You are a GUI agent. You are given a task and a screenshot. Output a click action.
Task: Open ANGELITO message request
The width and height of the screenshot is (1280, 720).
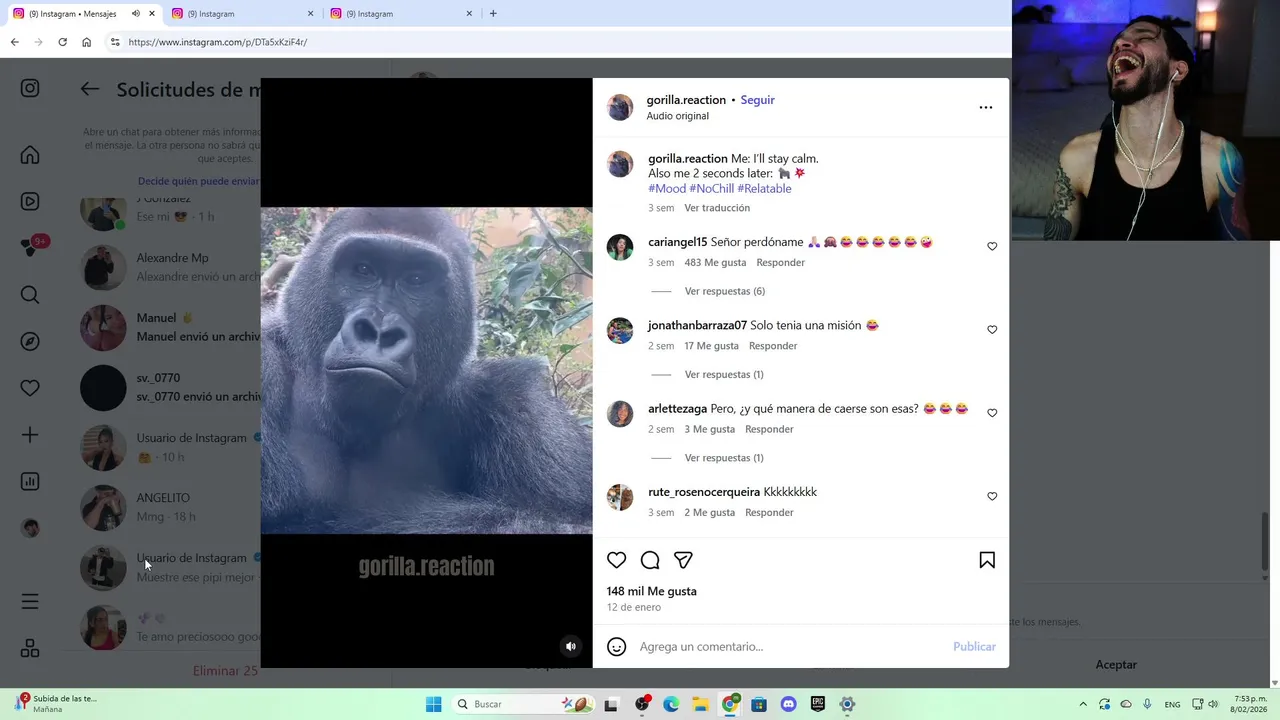[170, 507]
